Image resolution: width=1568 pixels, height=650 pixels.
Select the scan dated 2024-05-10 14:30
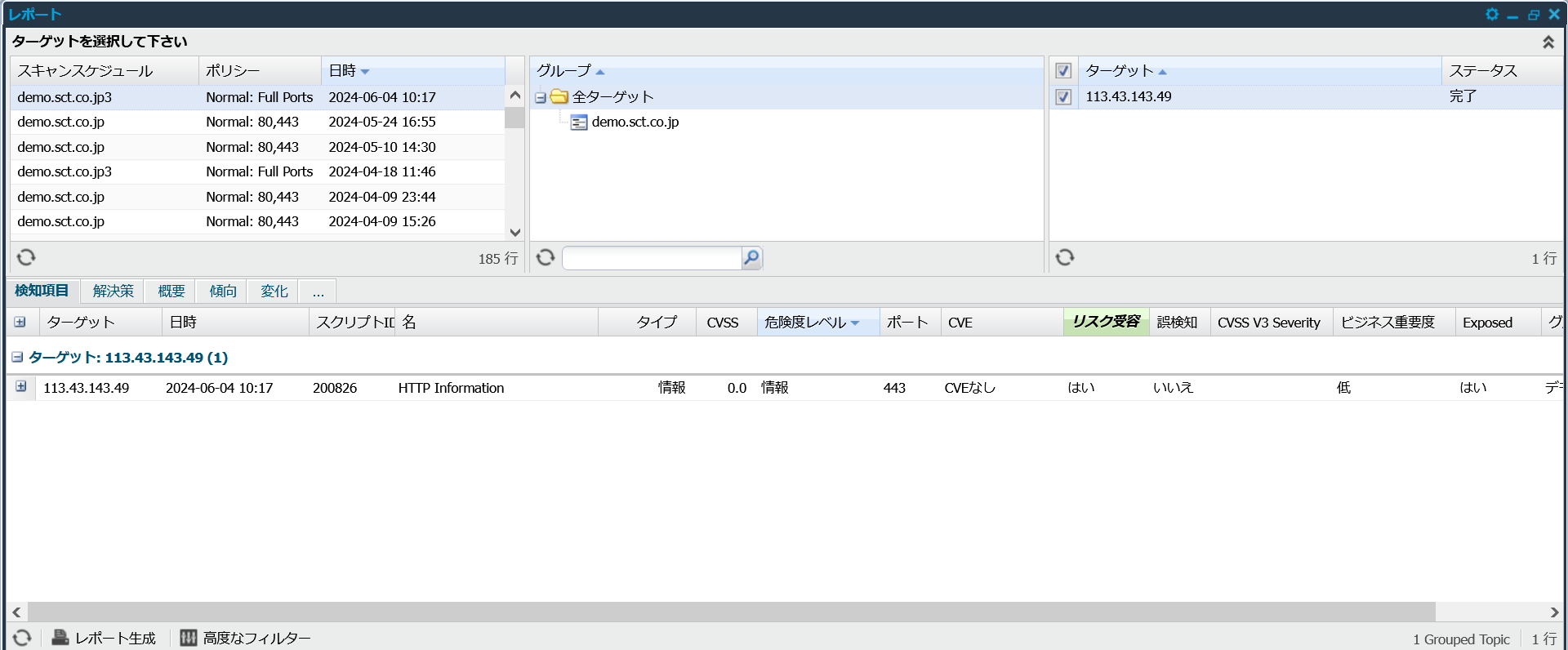tap(258, 147)
